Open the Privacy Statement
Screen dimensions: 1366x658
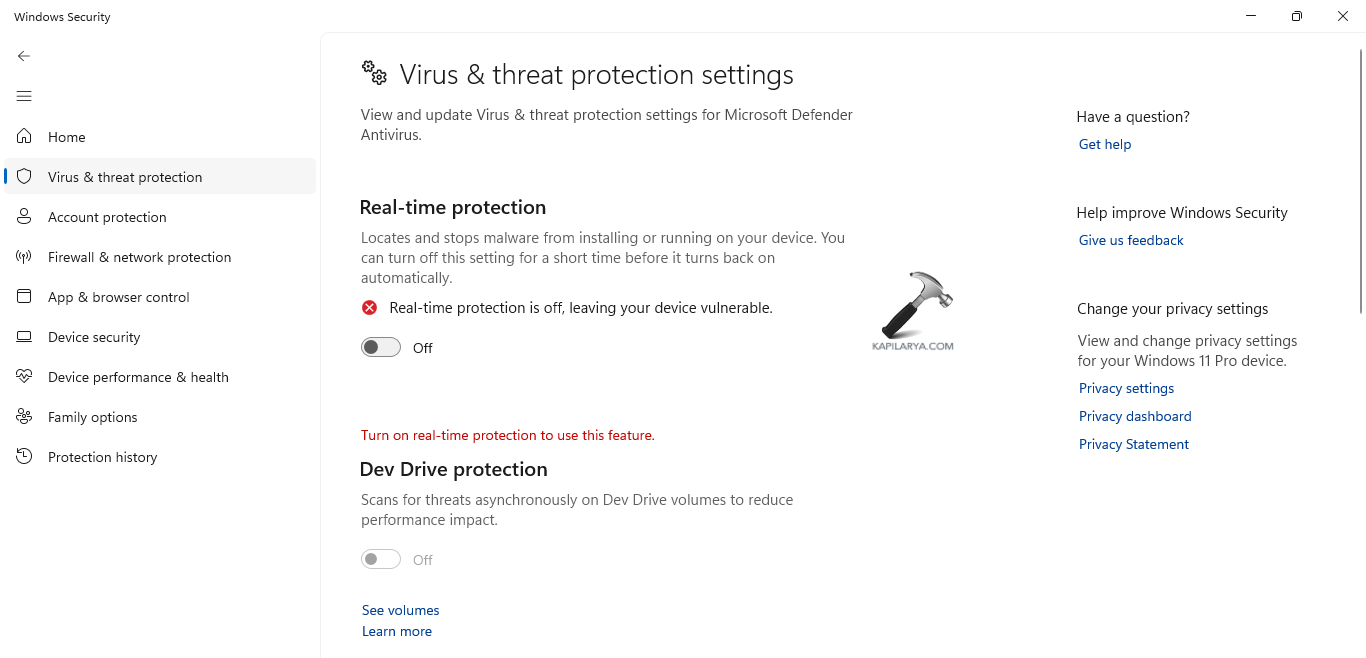point(1133,444)
